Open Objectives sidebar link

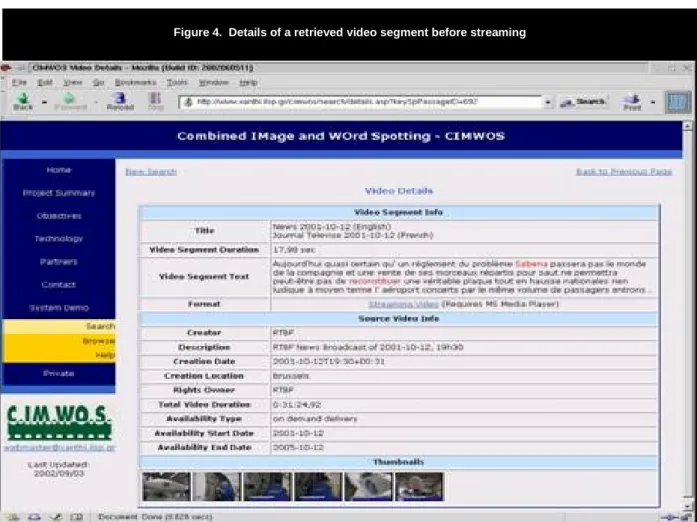(x=59, y=216)
